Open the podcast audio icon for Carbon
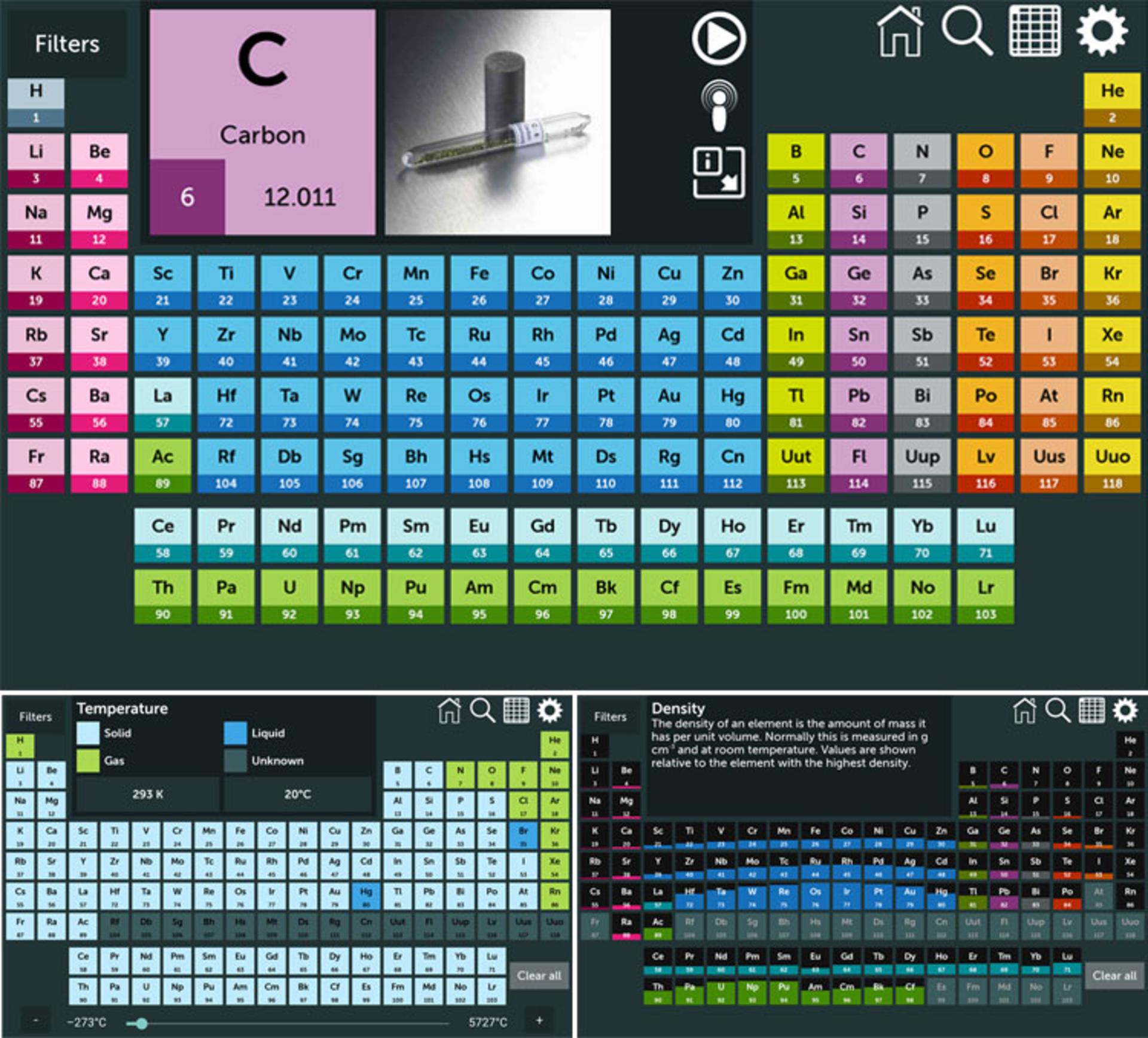This screenshot has width=1148, height=1038. [719, 106]
